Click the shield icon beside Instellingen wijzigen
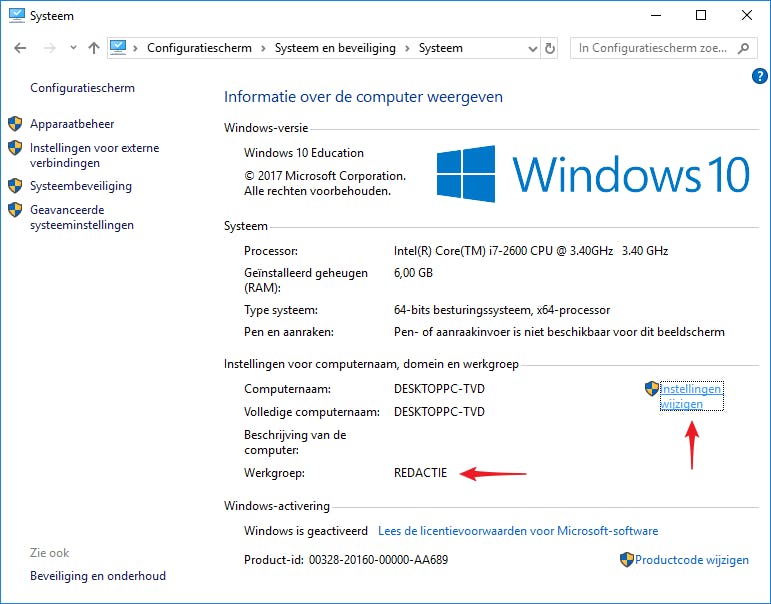This screenshot has width=771, height=604. click(652, 389)
